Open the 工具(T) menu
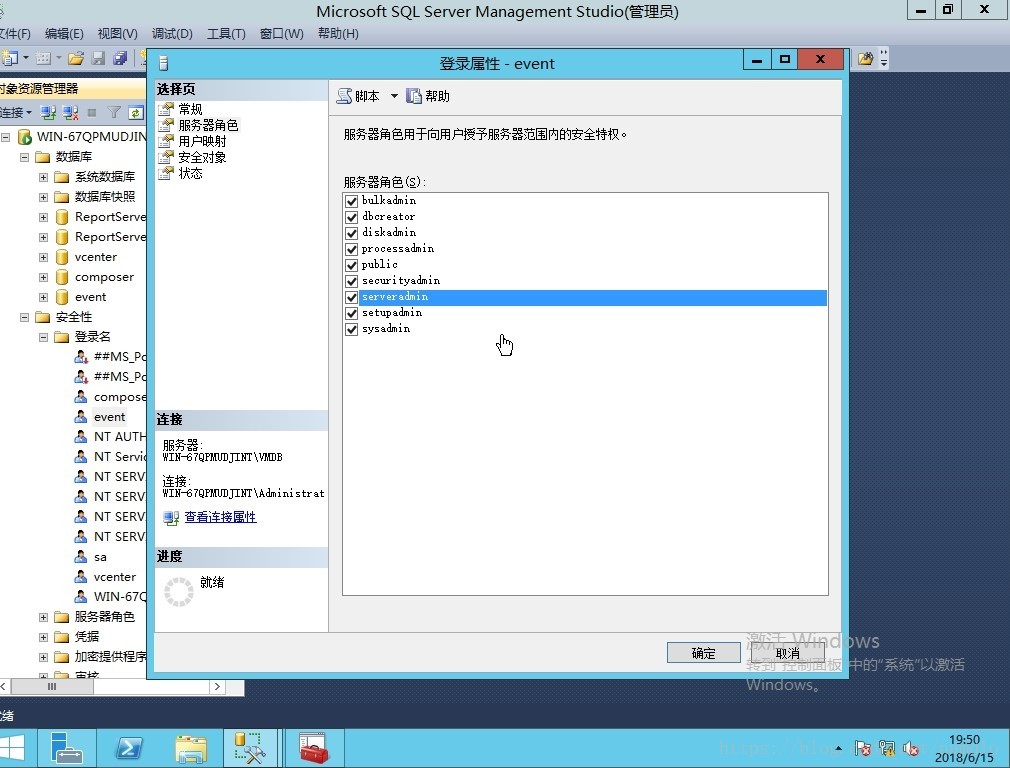Image resolution: width=1010 pixels, height=768 pixels. (226, 34)
